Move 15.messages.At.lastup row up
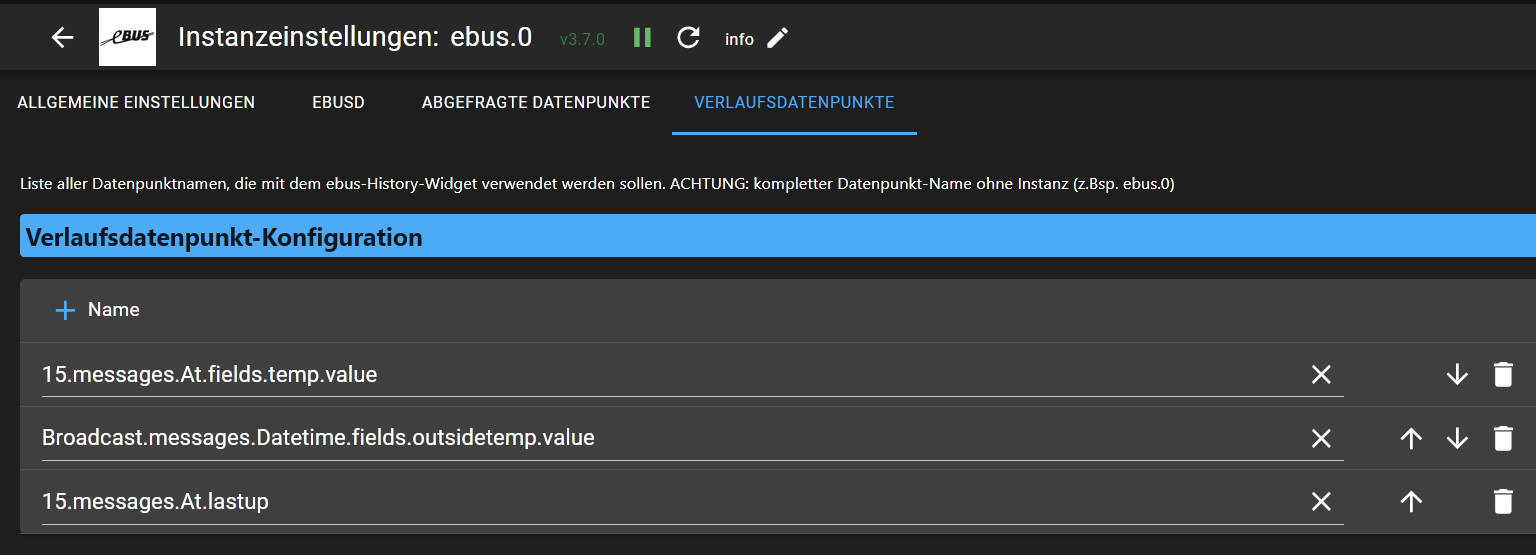This screenshot has height=555, width=1536. coord(1411,501)
